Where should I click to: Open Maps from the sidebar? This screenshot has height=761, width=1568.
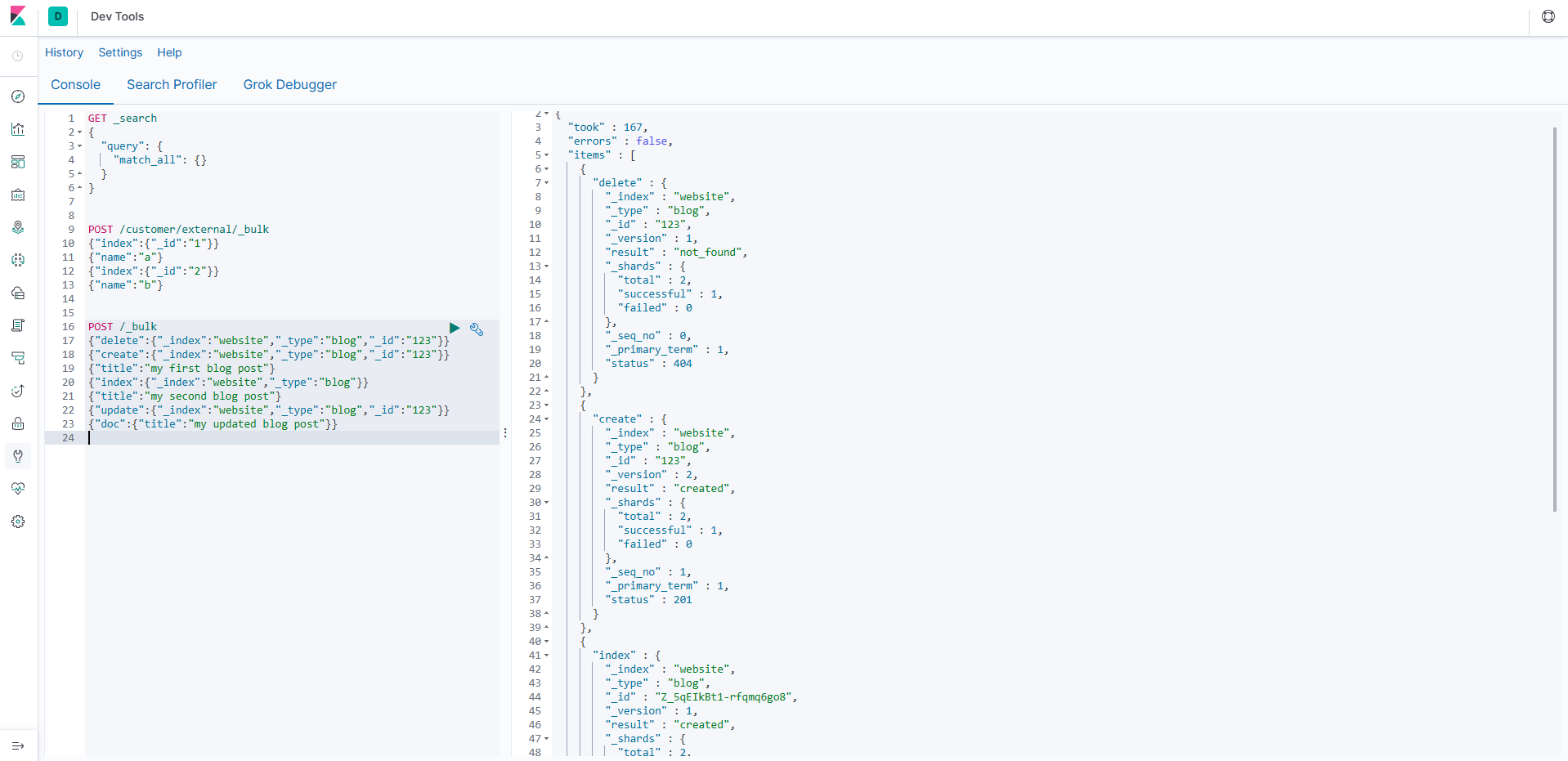[x=18, y=227]
